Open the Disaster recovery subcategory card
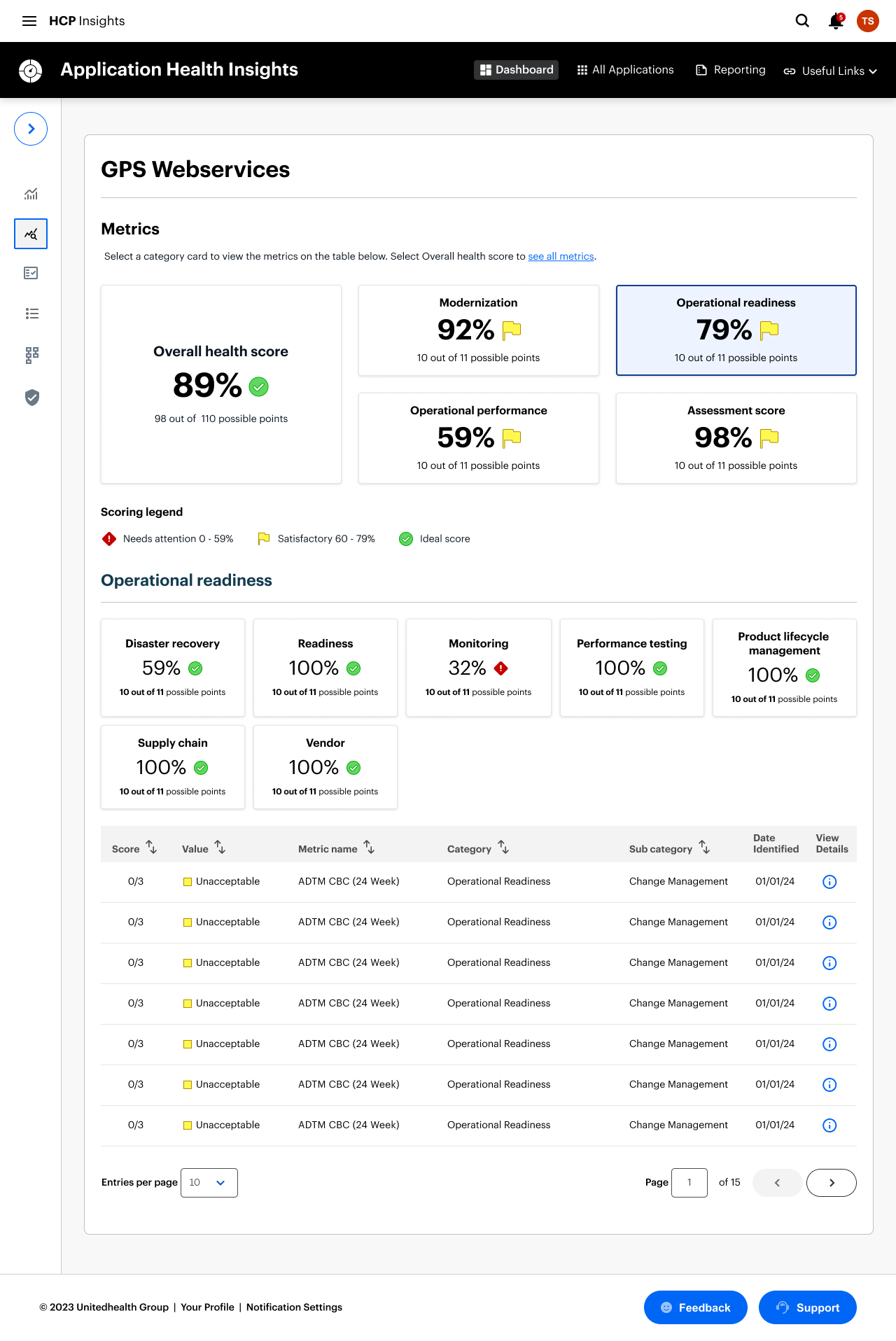This screenshot has width=896, height=1341. click(173, 668)
